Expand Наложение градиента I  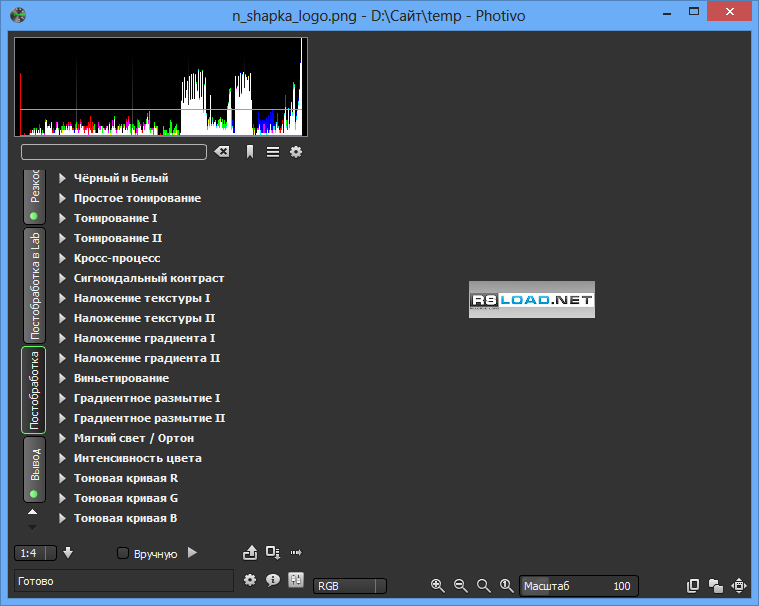(62, 338)
